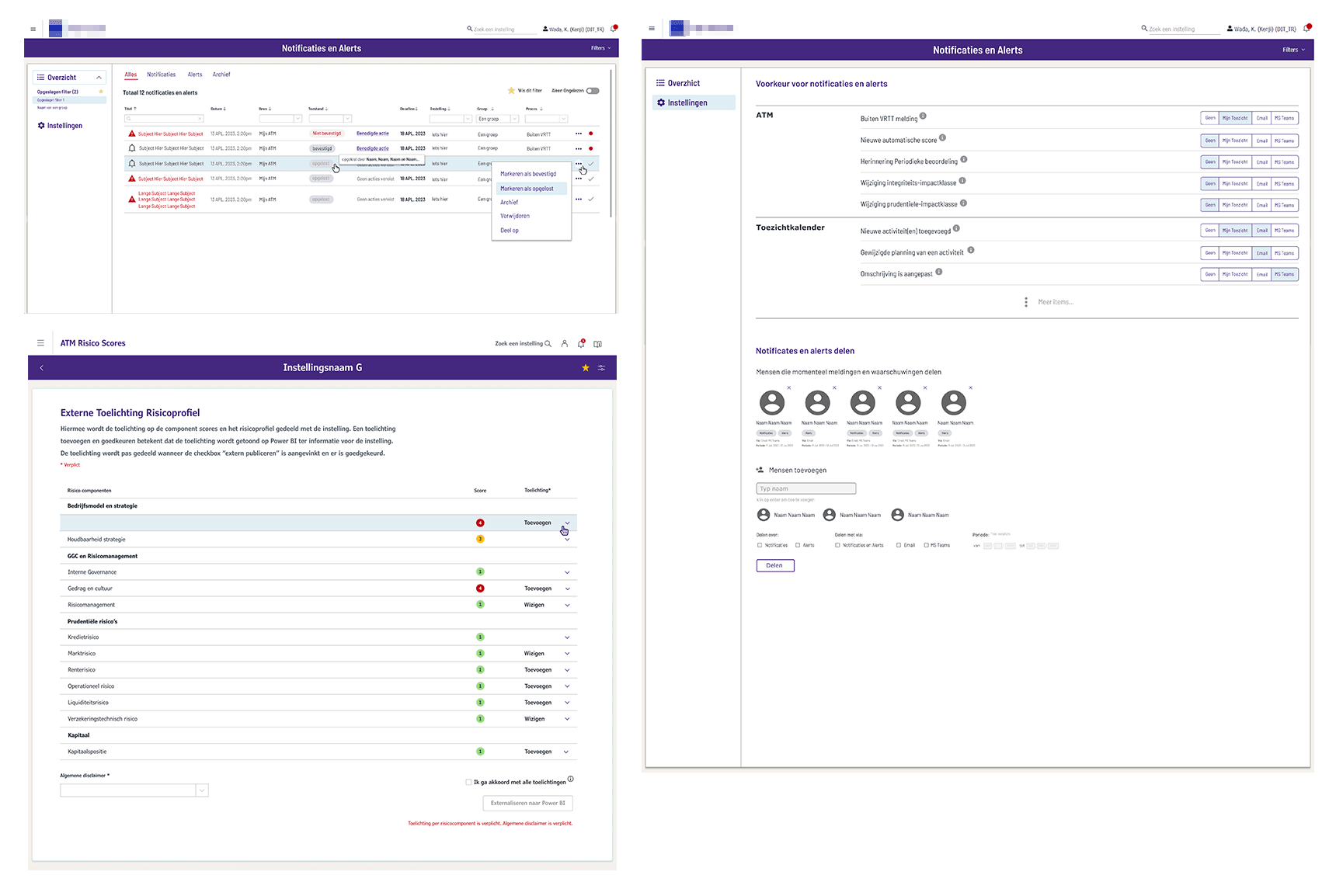Check Ik ga akkoord met alle toelichtingen

[x=468, y=782]
